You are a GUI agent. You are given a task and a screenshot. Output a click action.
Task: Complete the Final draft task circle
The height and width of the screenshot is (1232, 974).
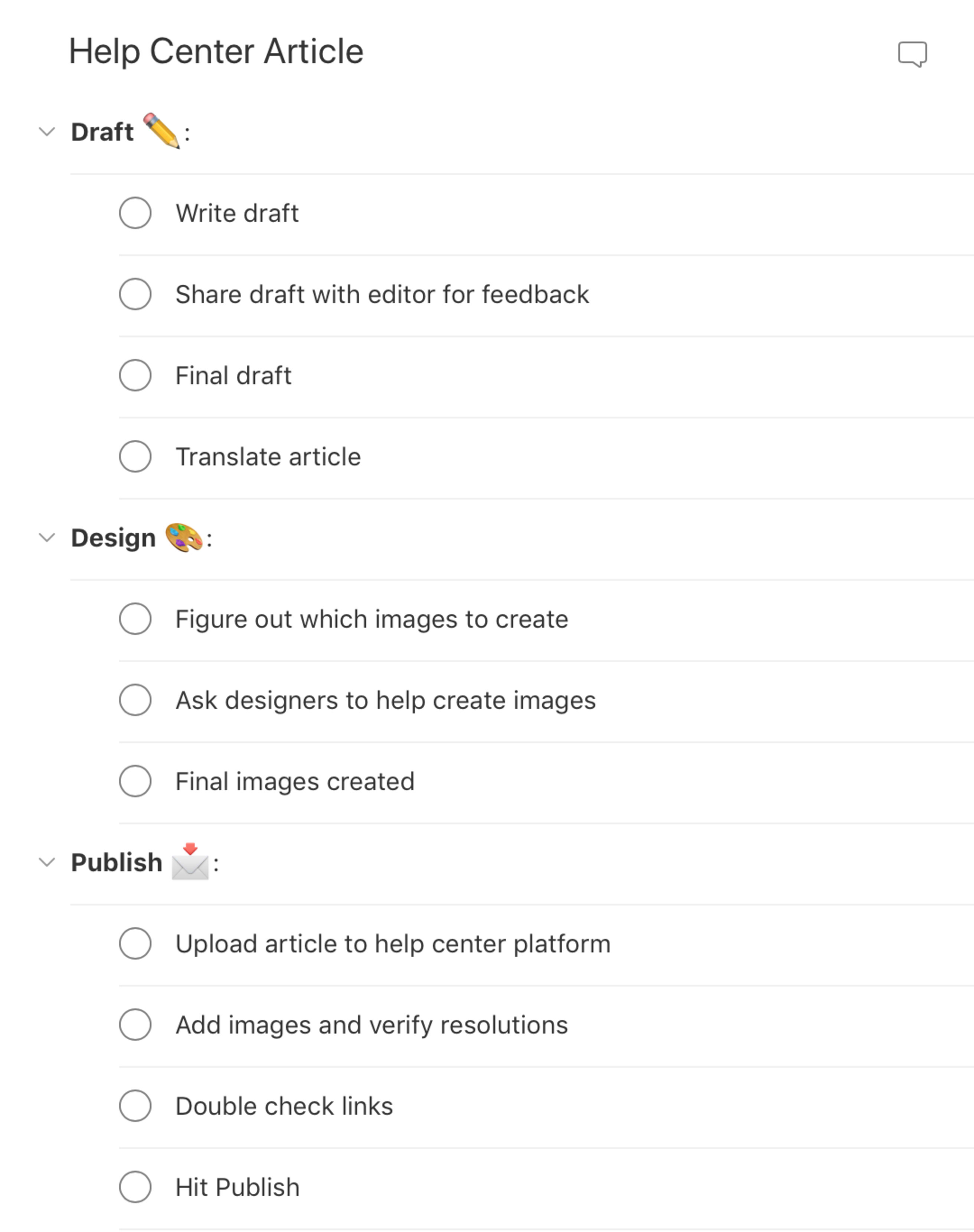(x=135, y=375)
